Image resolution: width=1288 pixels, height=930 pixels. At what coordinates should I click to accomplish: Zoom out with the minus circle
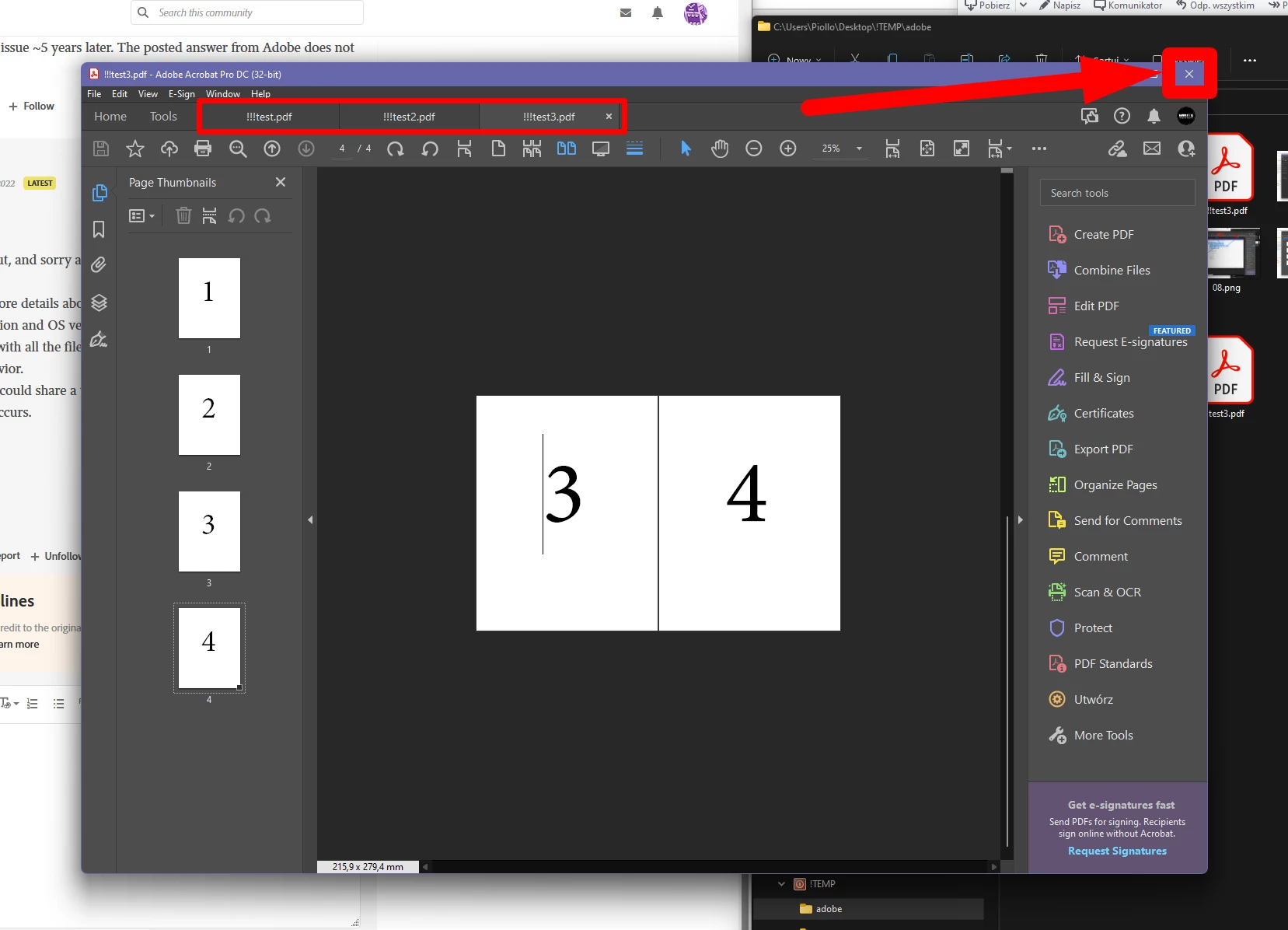coord(754,149)
